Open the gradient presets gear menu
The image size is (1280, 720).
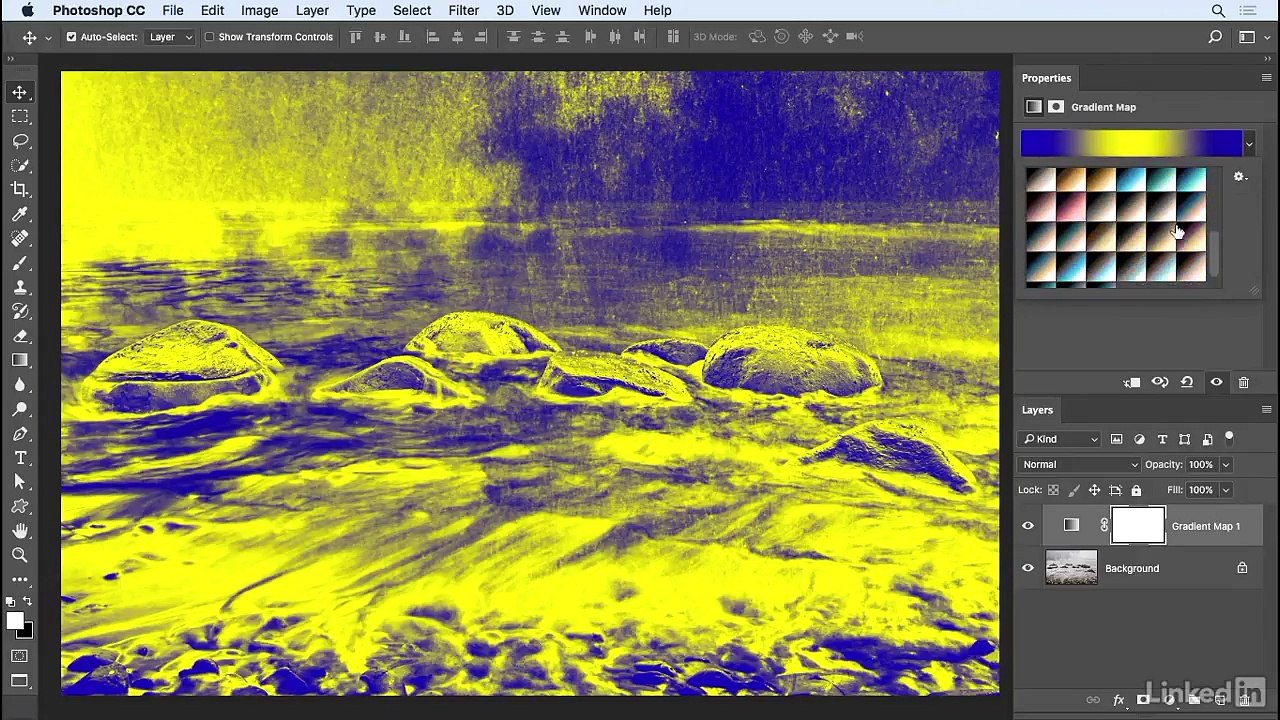(x=1240, y=177)
